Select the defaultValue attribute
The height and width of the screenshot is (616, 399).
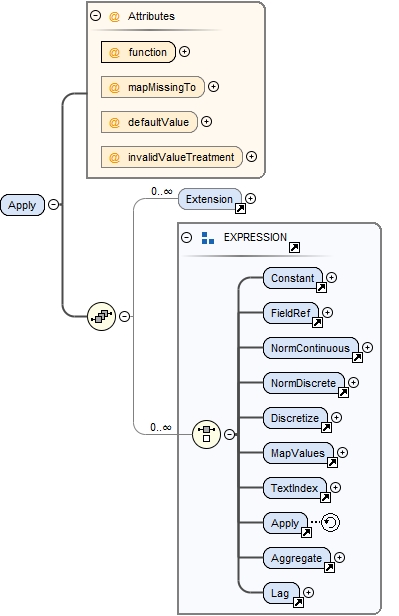pos(149,122)
